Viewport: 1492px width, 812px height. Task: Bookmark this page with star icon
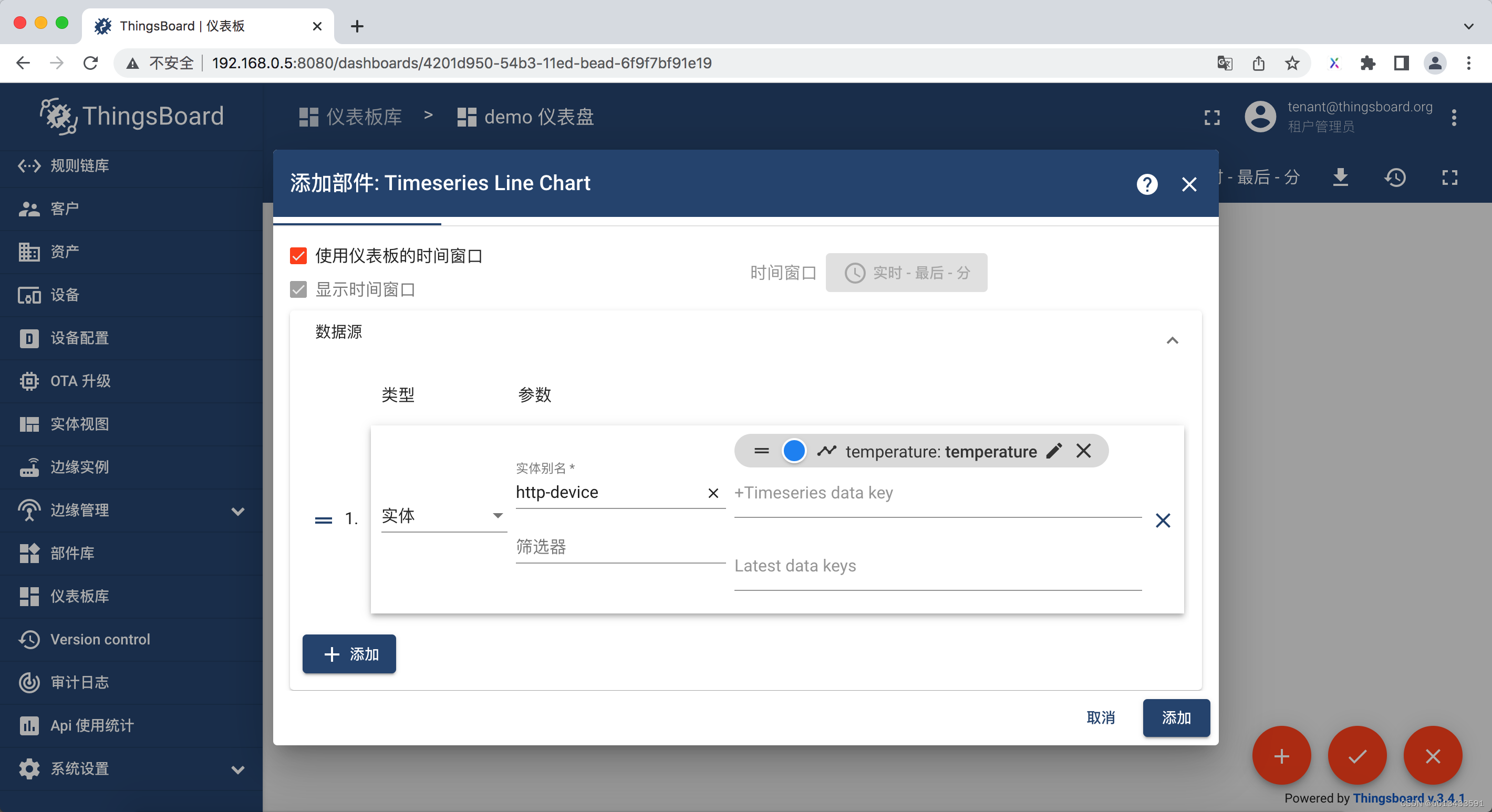pyautogui.click(x=1292, y=63)
